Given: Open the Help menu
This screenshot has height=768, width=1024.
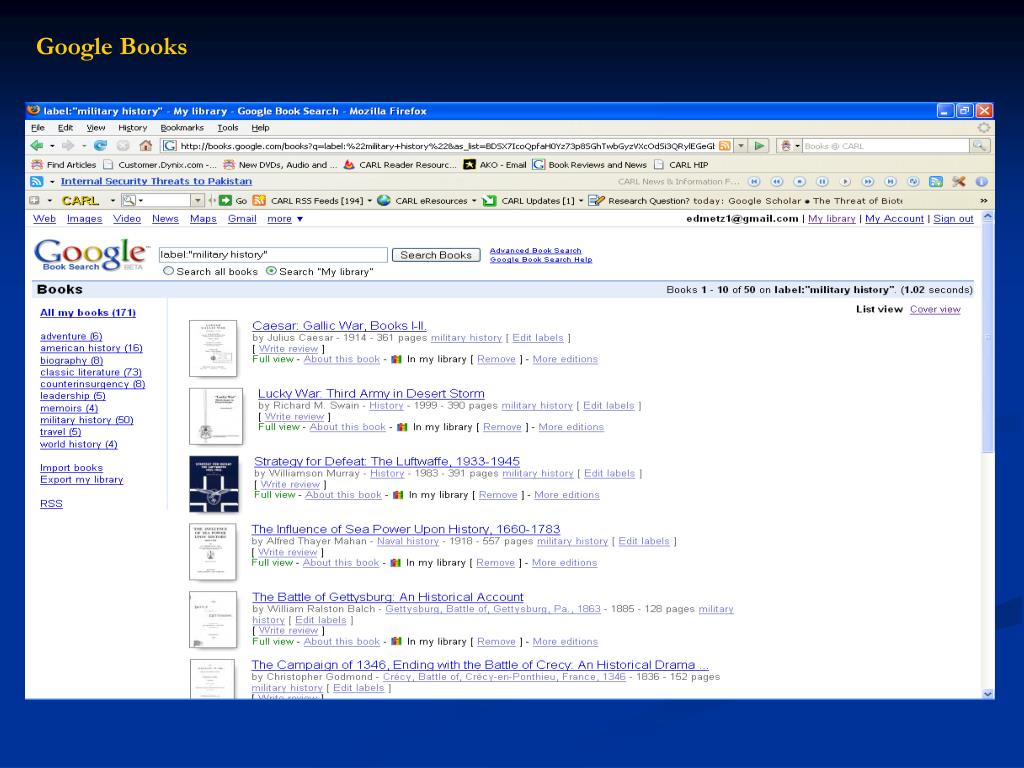Looking at the screenshot, I should (x=261, y=128).
